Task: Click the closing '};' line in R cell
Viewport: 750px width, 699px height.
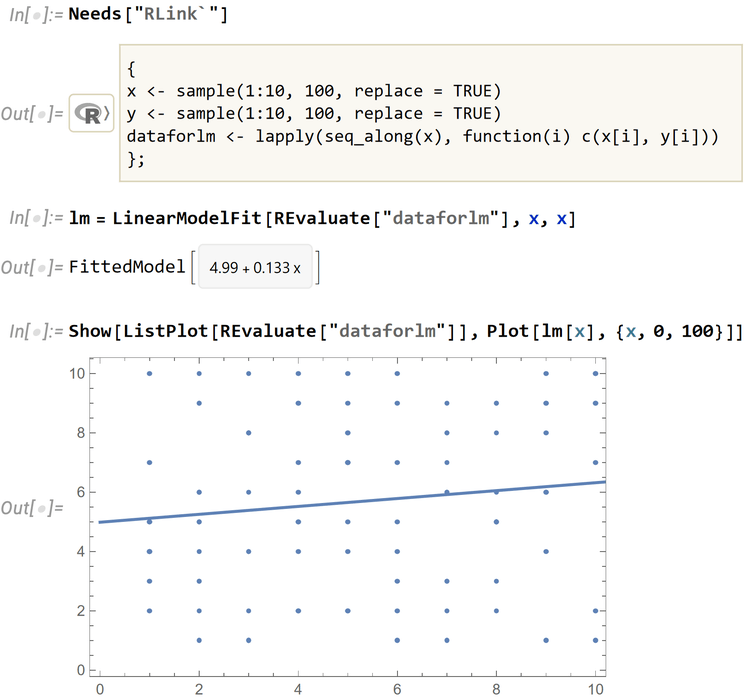Action: [x=135, y=159]
